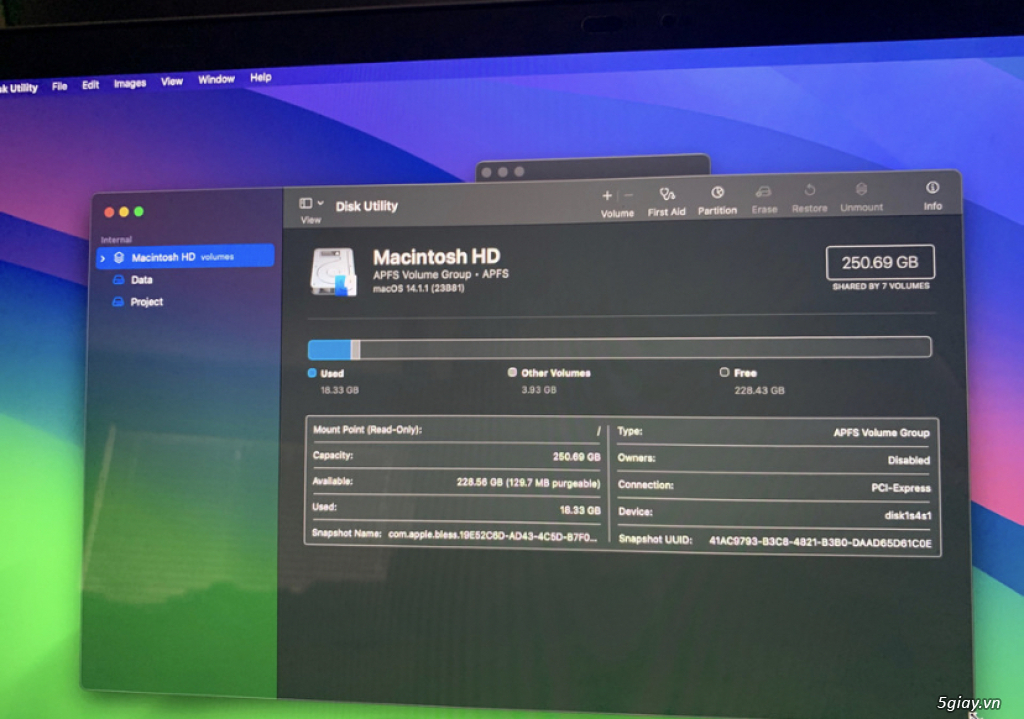Select Macintosh HD in the sidebar
1024x719 pixels.
click(x=185, y=257)
